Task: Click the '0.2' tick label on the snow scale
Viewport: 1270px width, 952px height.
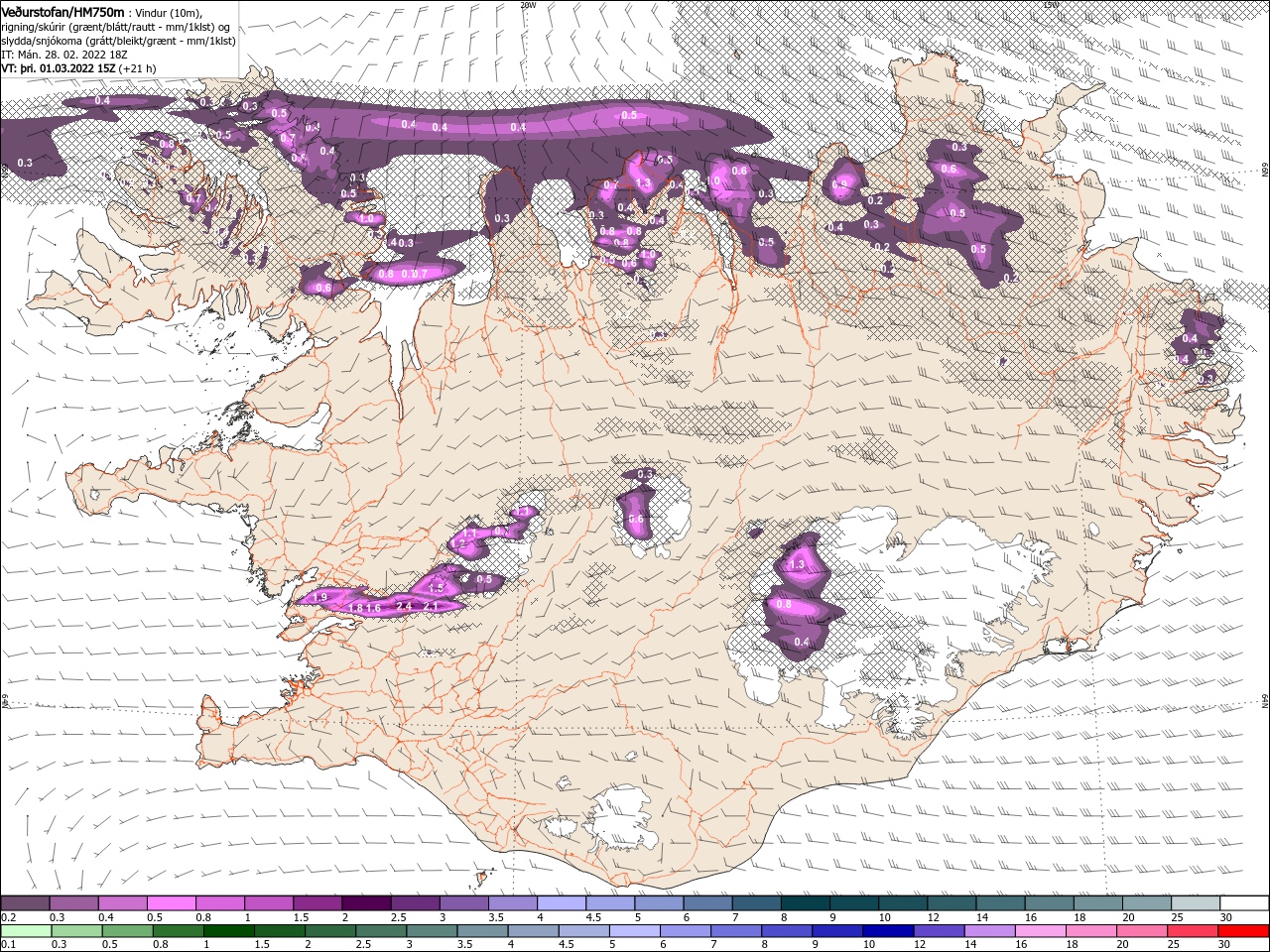Action: 8,917
